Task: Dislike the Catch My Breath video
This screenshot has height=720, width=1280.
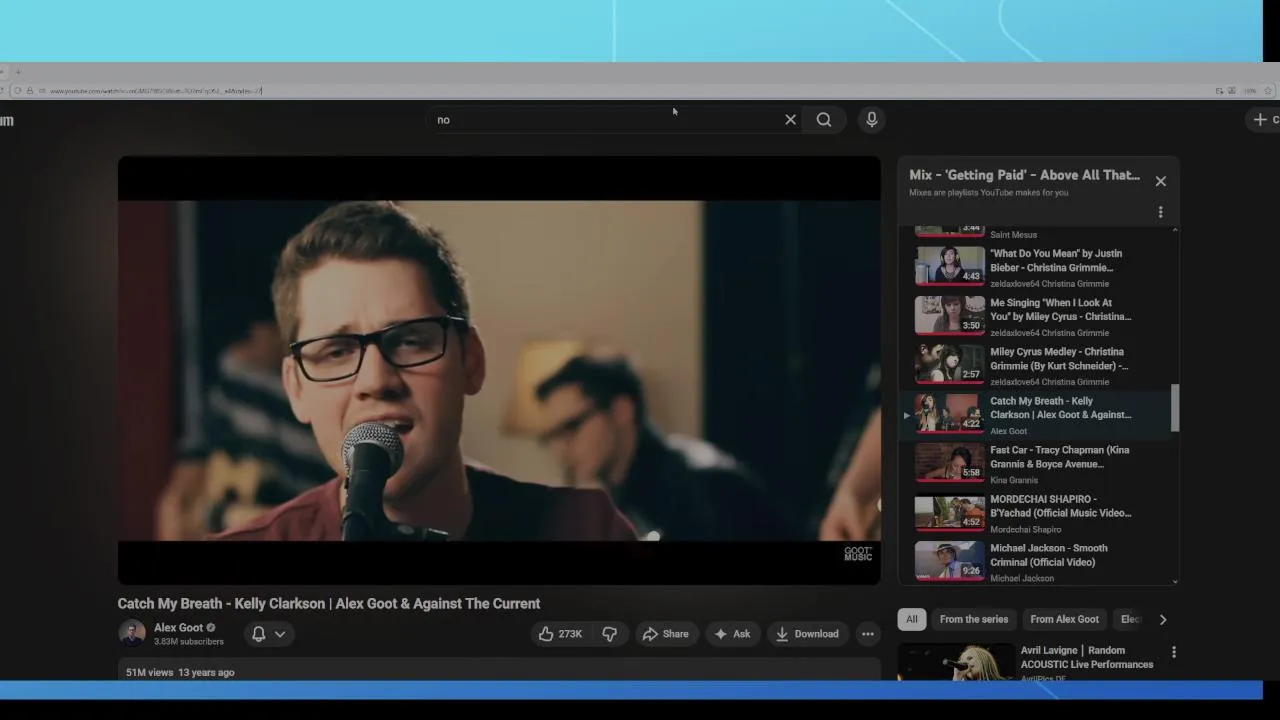Action: point(609,634)
